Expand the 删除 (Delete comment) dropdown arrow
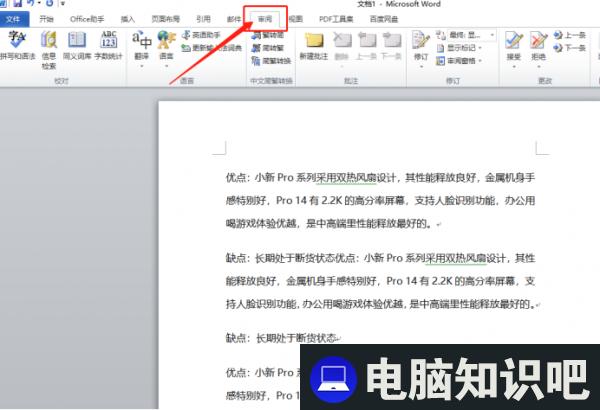 (342, 66)
